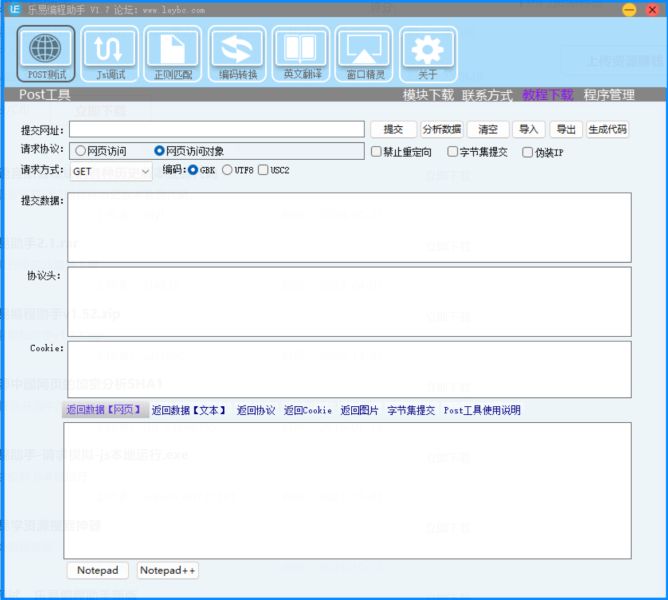Click the 提交 submit button

[x=393, y=129]
